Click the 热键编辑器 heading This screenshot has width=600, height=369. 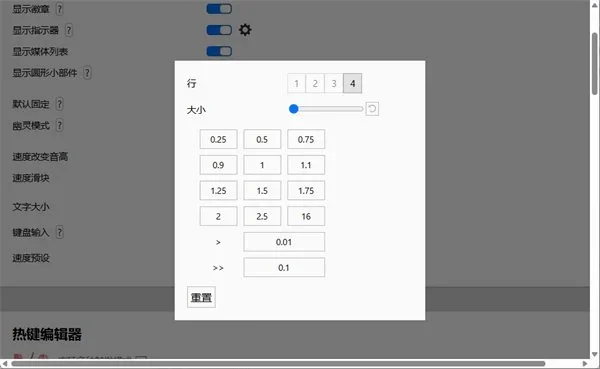47,334
